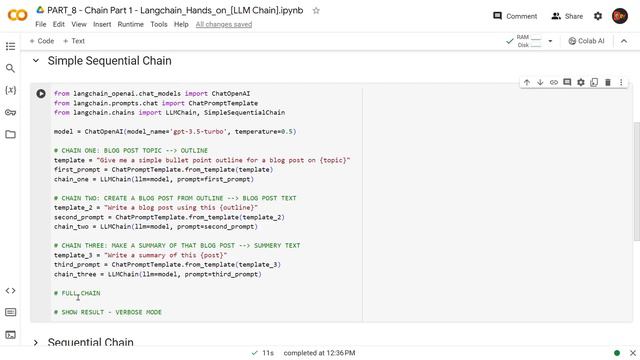Viewport: 640px width, 360px height.
Task: Click the green connection status dot
Action: (617, 353)
